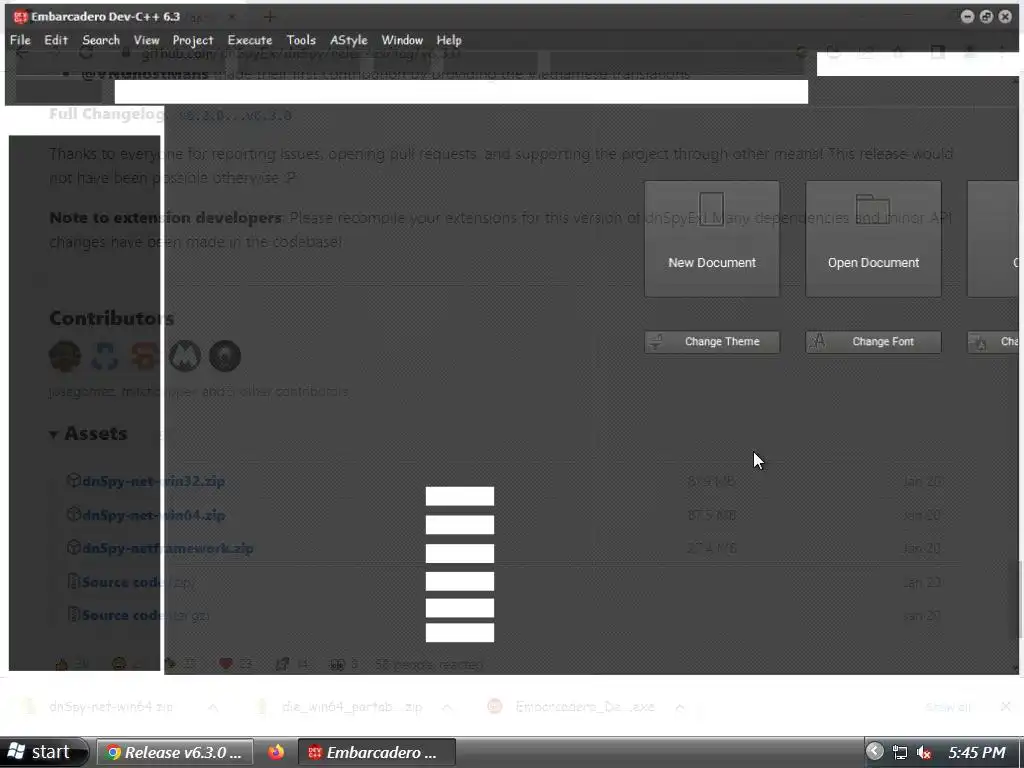
Task: Click the Change Theme button
Action: 712,342
